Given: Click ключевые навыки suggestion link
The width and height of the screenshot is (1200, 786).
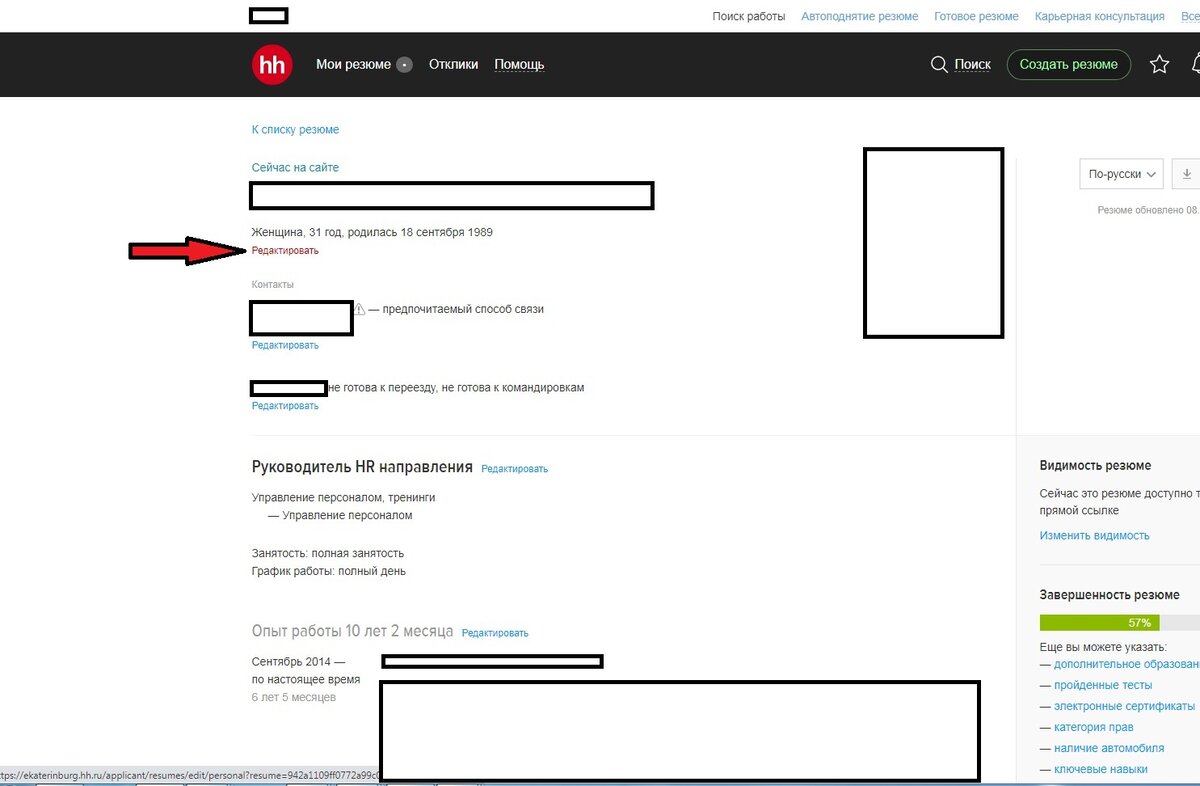Looking at the screenshot, I should click(1101, 769).
